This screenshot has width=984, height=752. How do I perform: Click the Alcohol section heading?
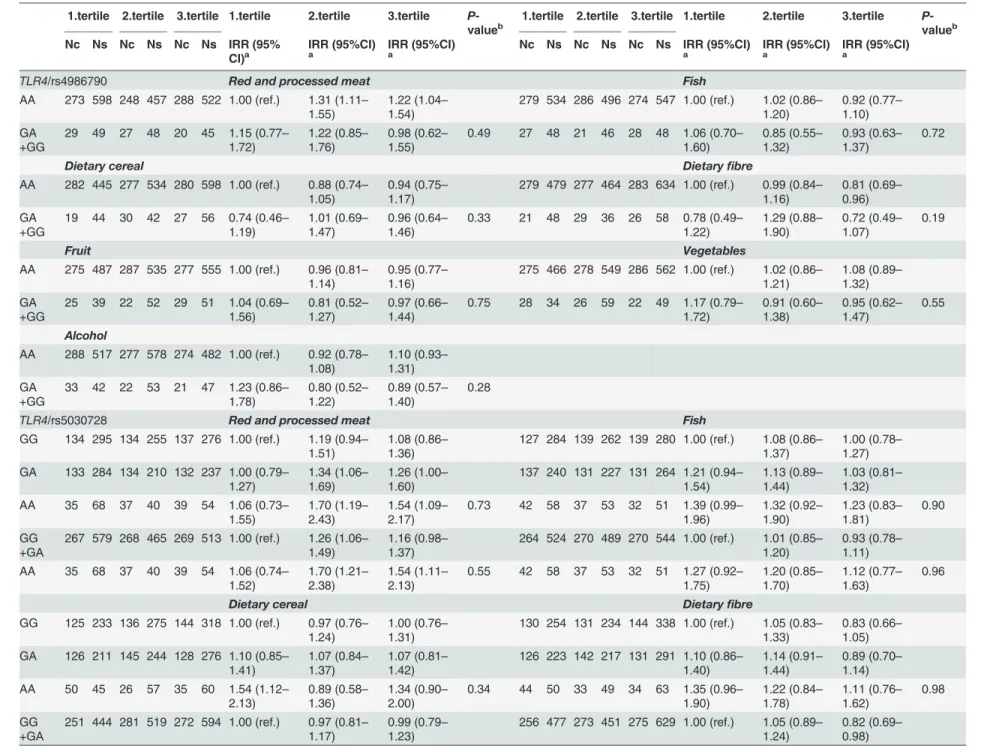(x=85, y=335)
